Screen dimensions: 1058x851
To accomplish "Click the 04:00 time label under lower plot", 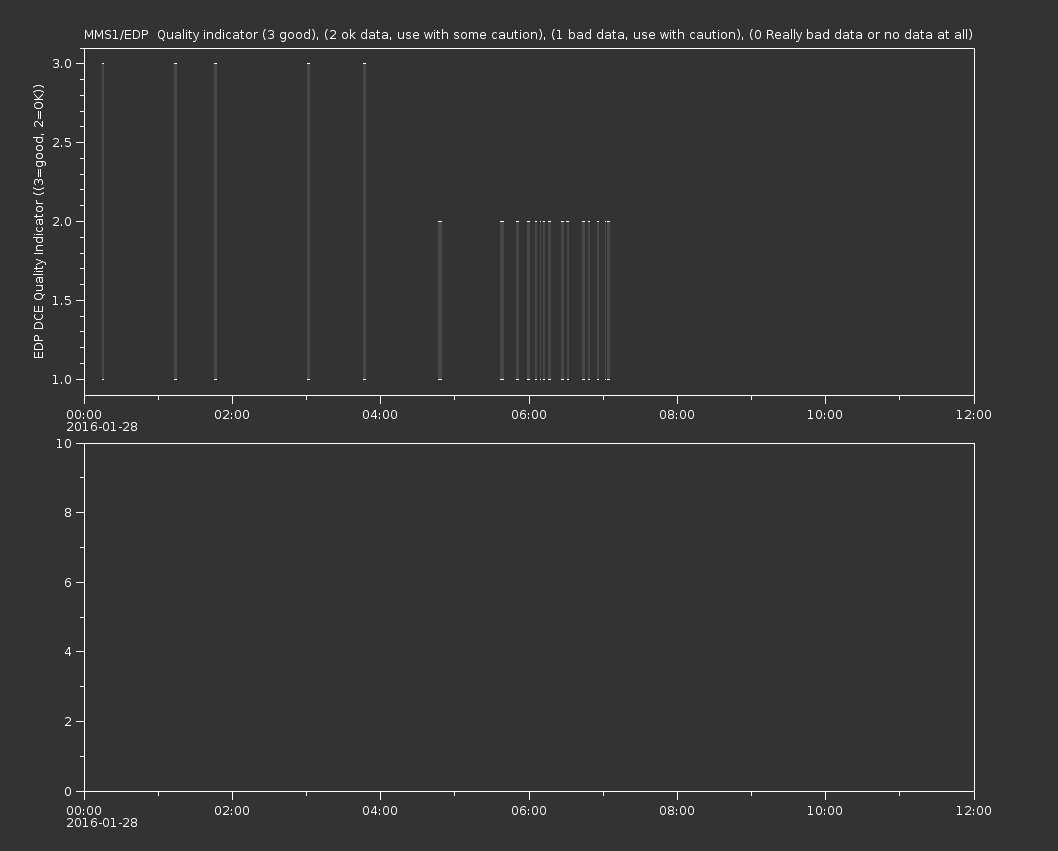I will pos(380,811).
